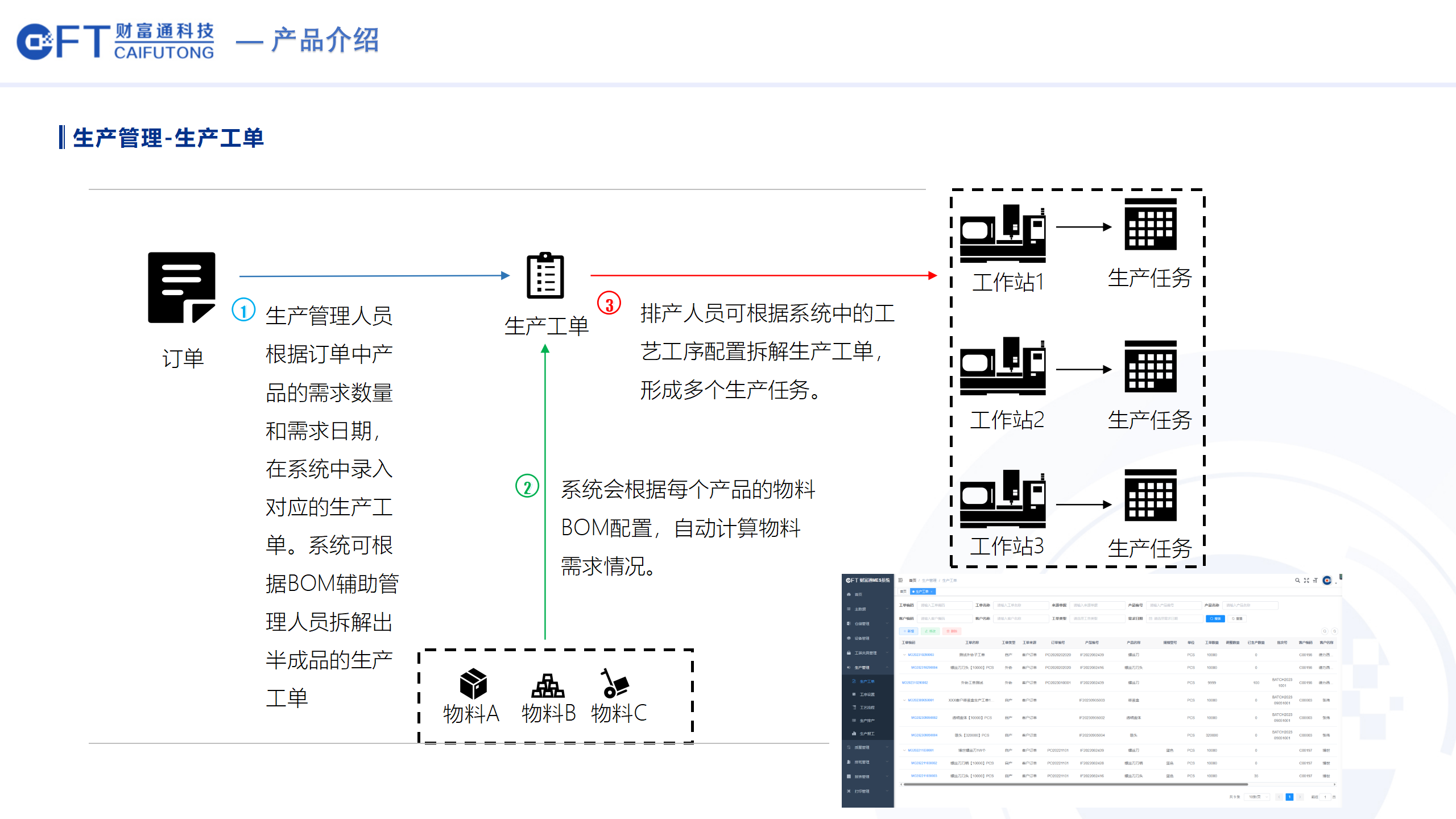The image size is (1456, 819).
Task: Open the user avatar menu
Action: [1327, 580]
